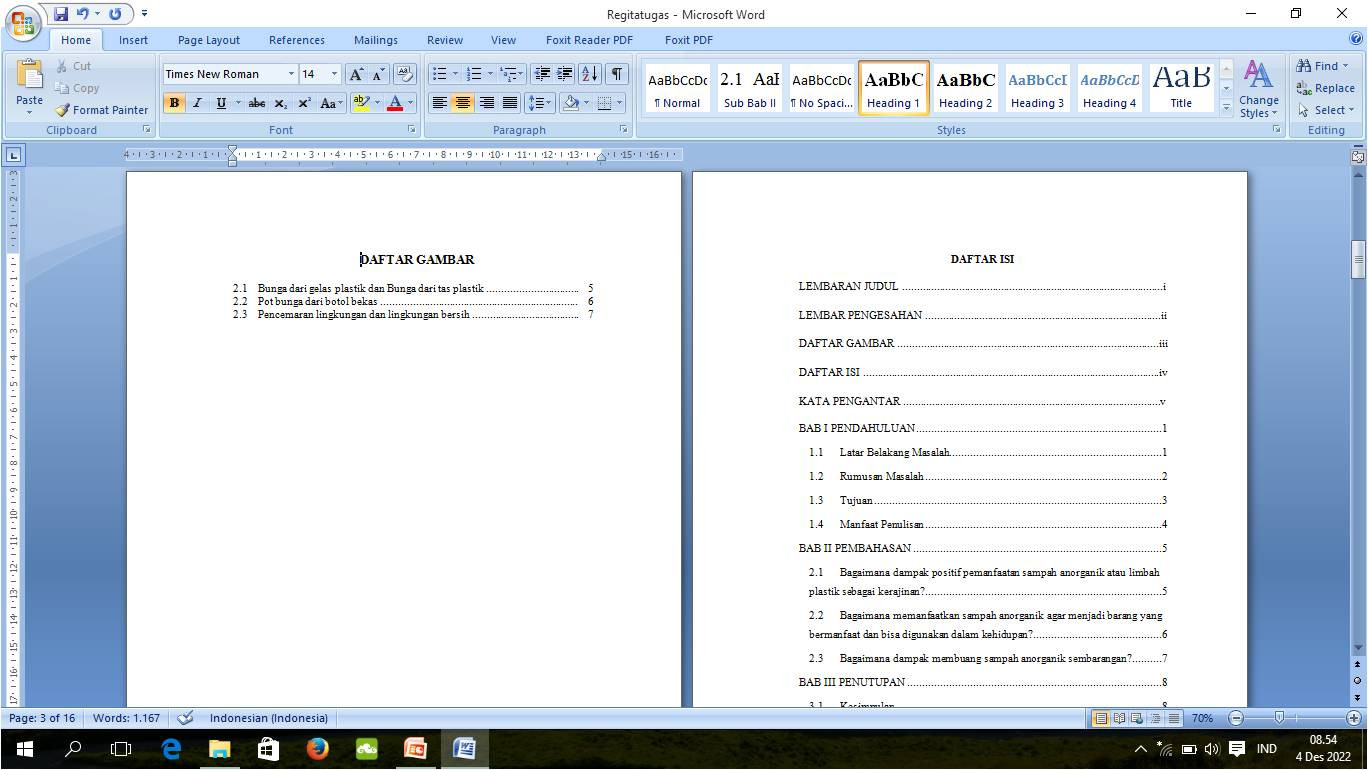Center the text alignment
Viewport: 1368px width, 770px height.
click(462, 103)
